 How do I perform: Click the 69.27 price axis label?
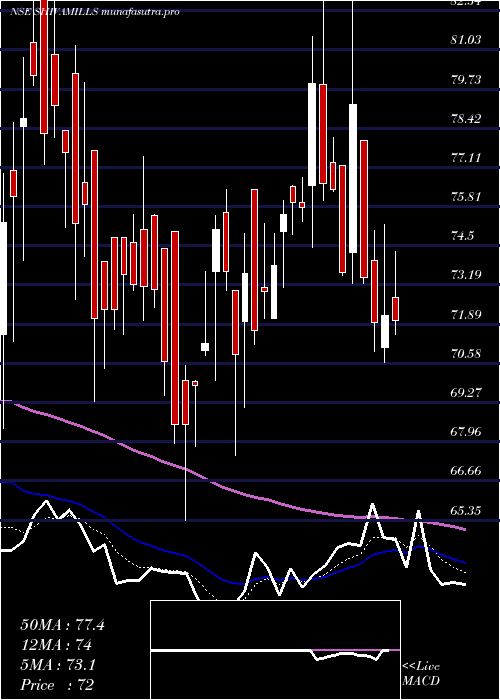(x=466, y=393)
